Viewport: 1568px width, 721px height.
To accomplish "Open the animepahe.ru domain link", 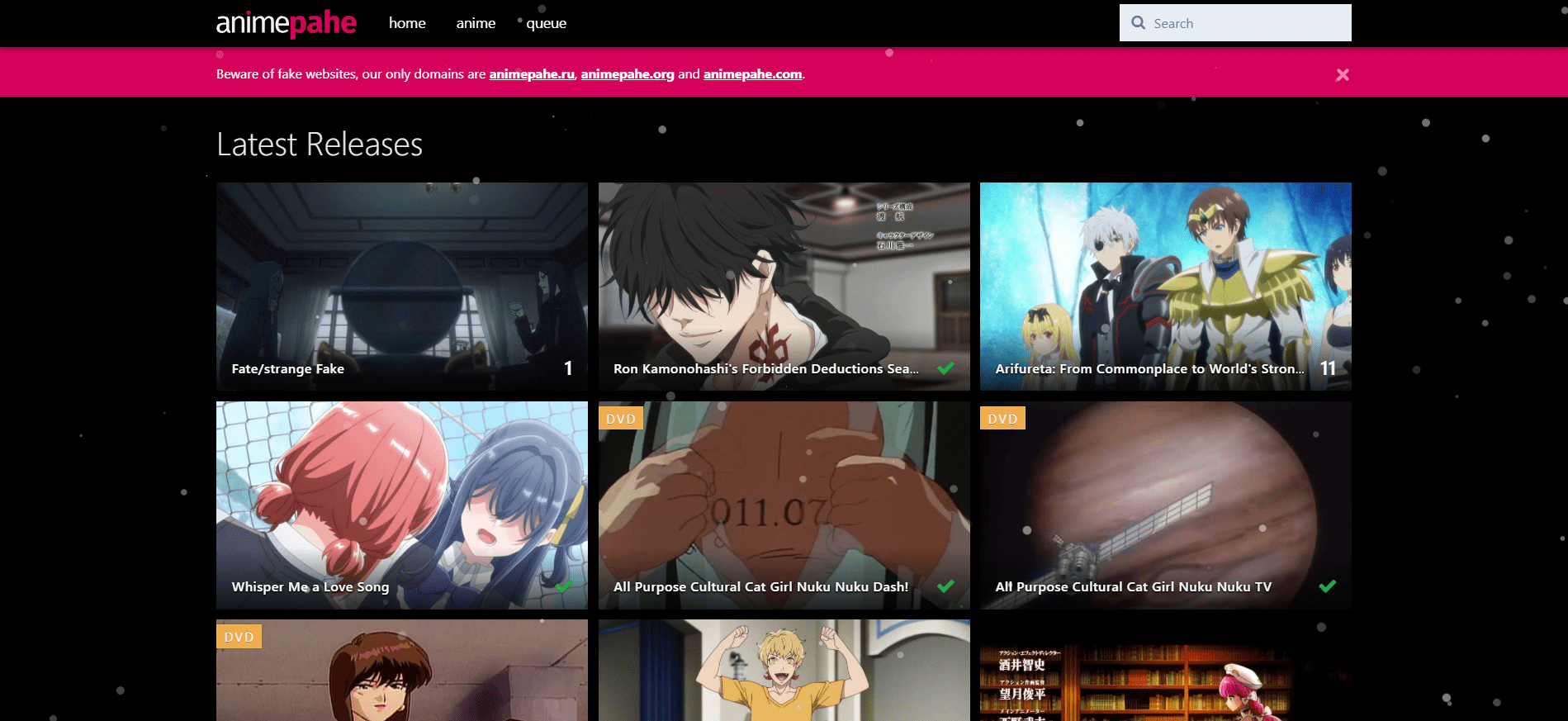I will pyautogui.click(x=531, y=74).
